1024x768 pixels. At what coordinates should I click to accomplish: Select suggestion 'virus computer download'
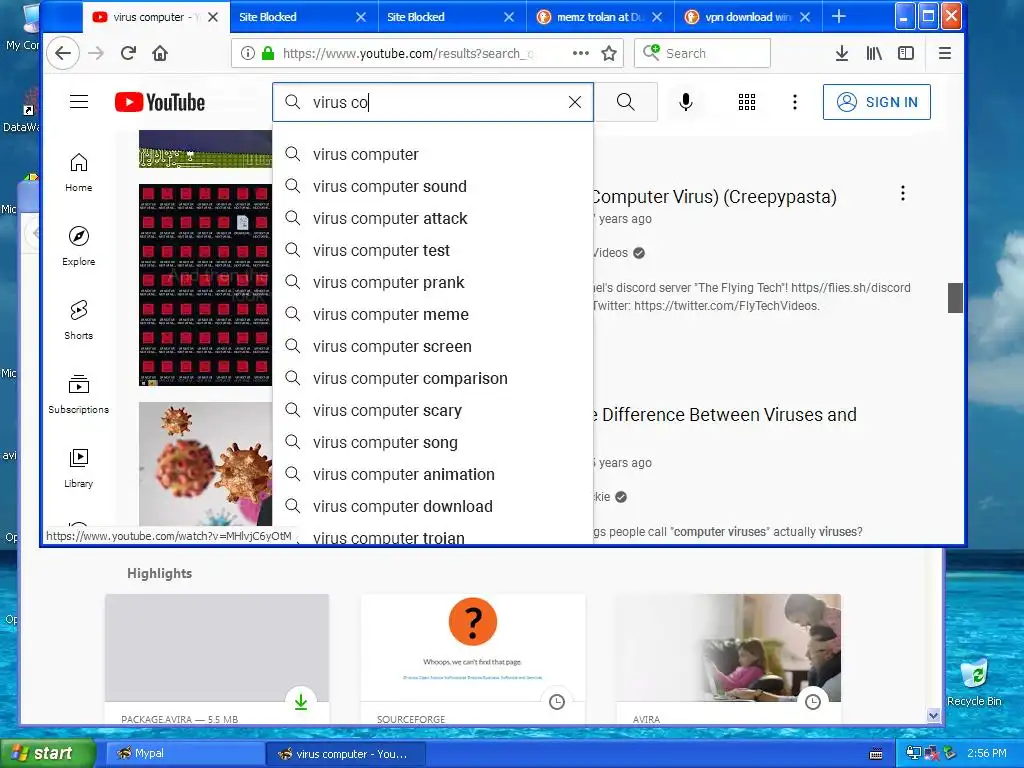pos(433,506)
